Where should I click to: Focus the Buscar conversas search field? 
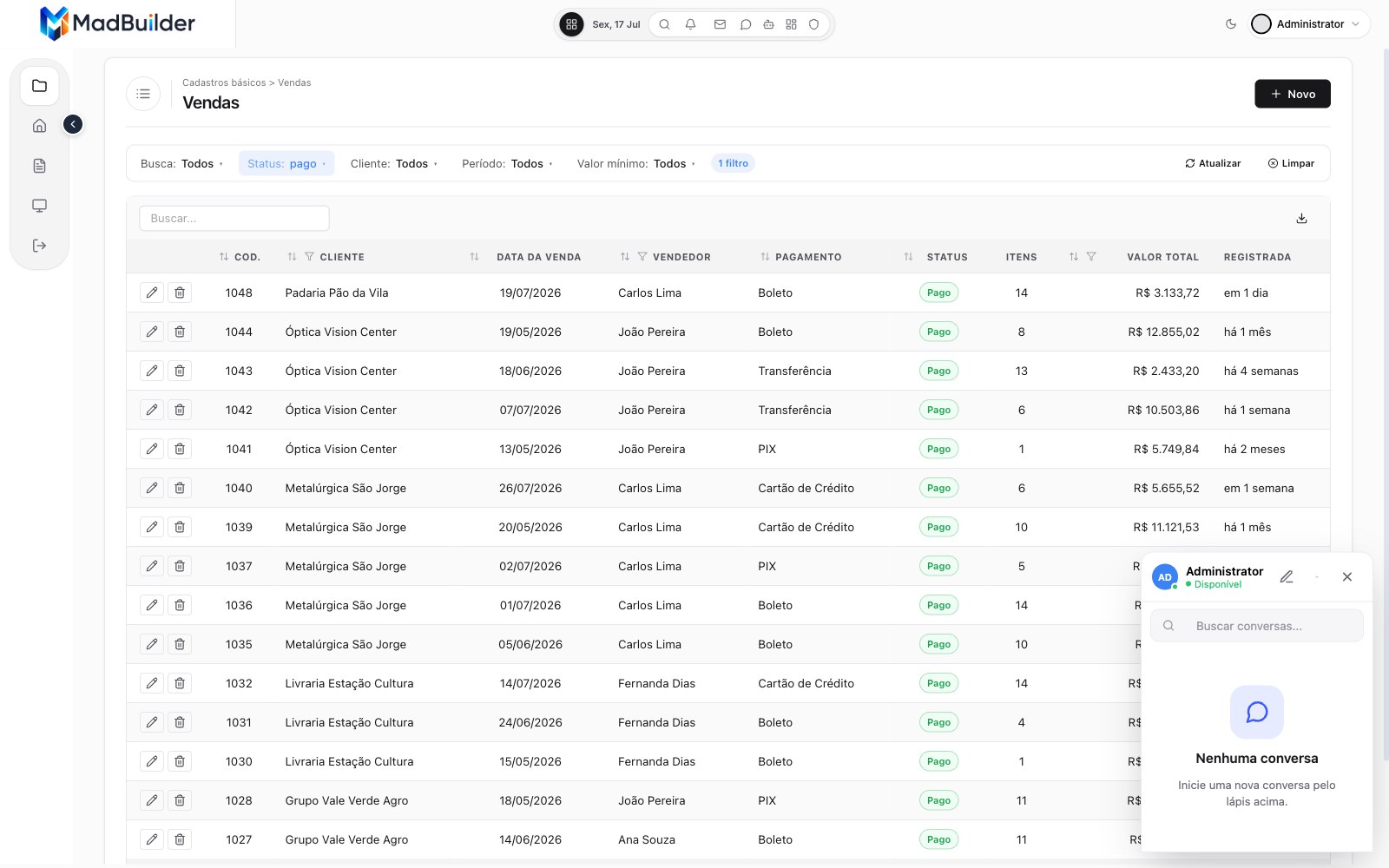pyautogui.click(x=1256, y=626)
